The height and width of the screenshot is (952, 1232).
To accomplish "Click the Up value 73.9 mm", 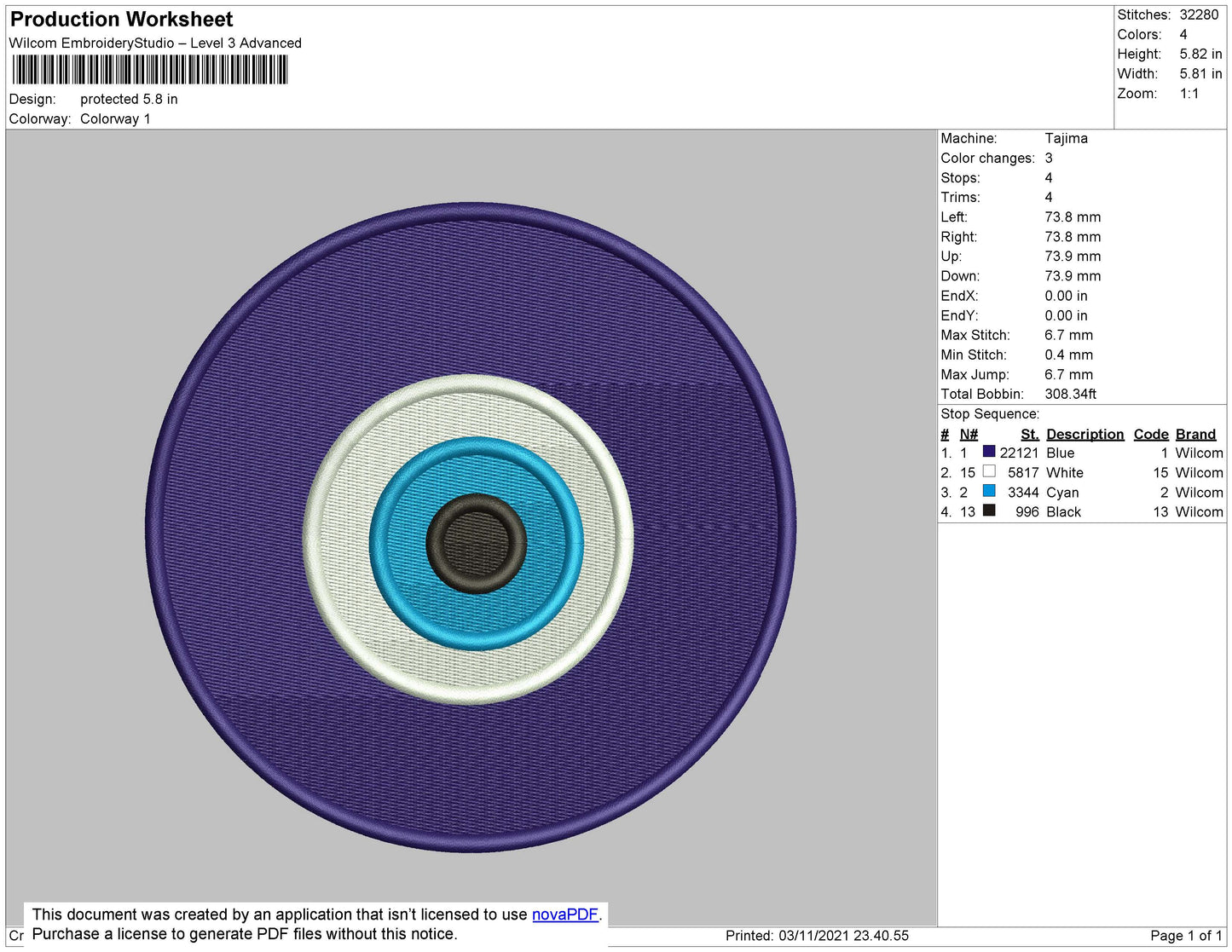I will click(1073, 257).
